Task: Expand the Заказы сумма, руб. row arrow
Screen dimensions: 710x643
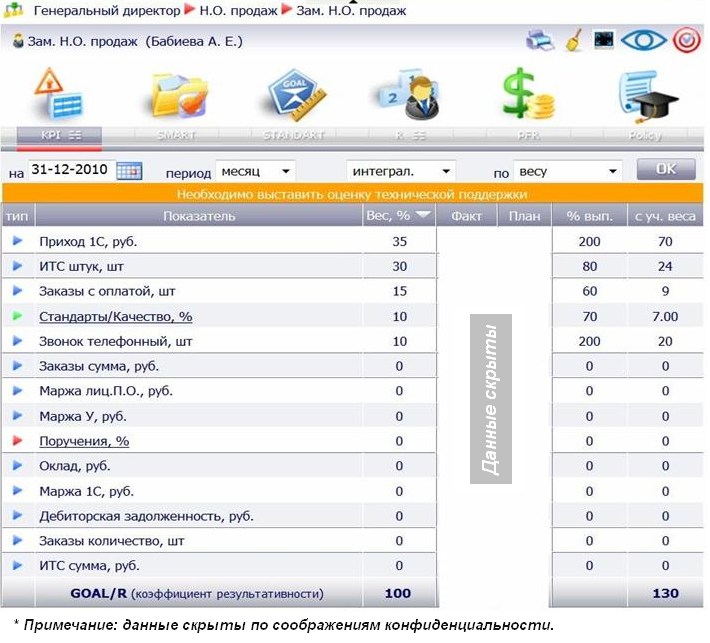Action: pyautogui.click(x=17, y=365)
